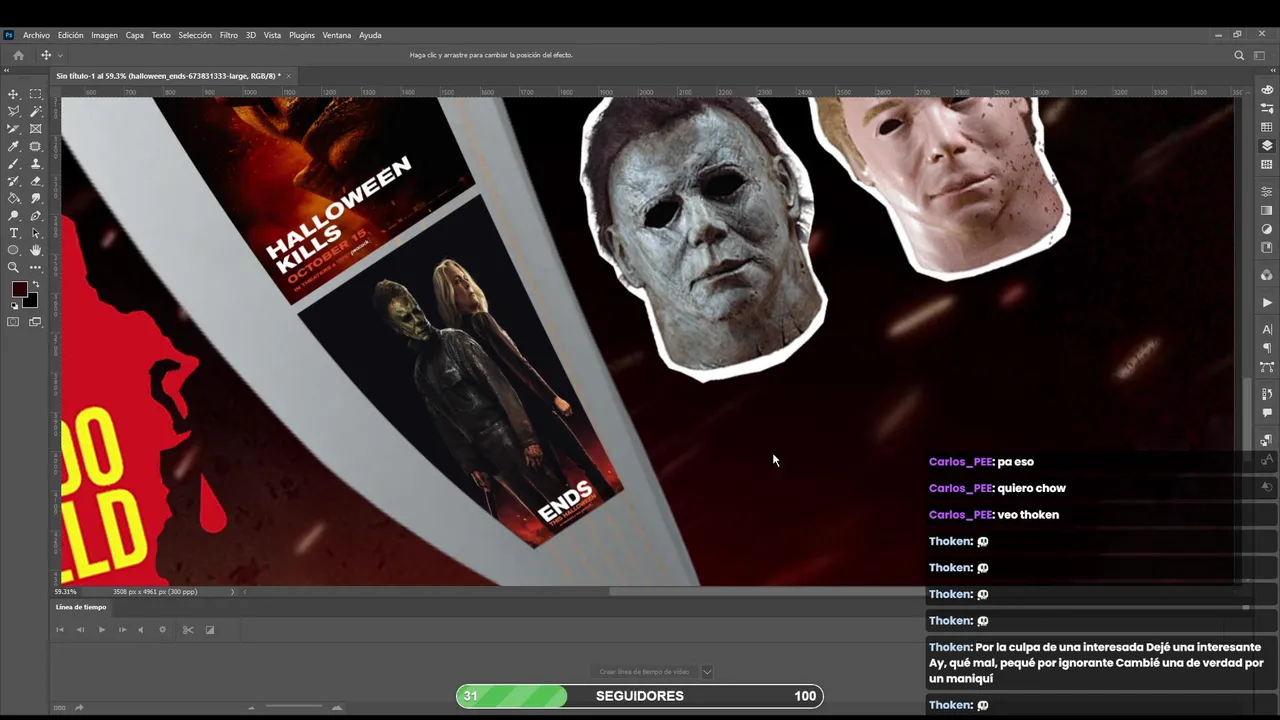Open the Adjustments sliders panel icon
This screenshot has height=720, width=1280.
click(x=1267, y=191)
